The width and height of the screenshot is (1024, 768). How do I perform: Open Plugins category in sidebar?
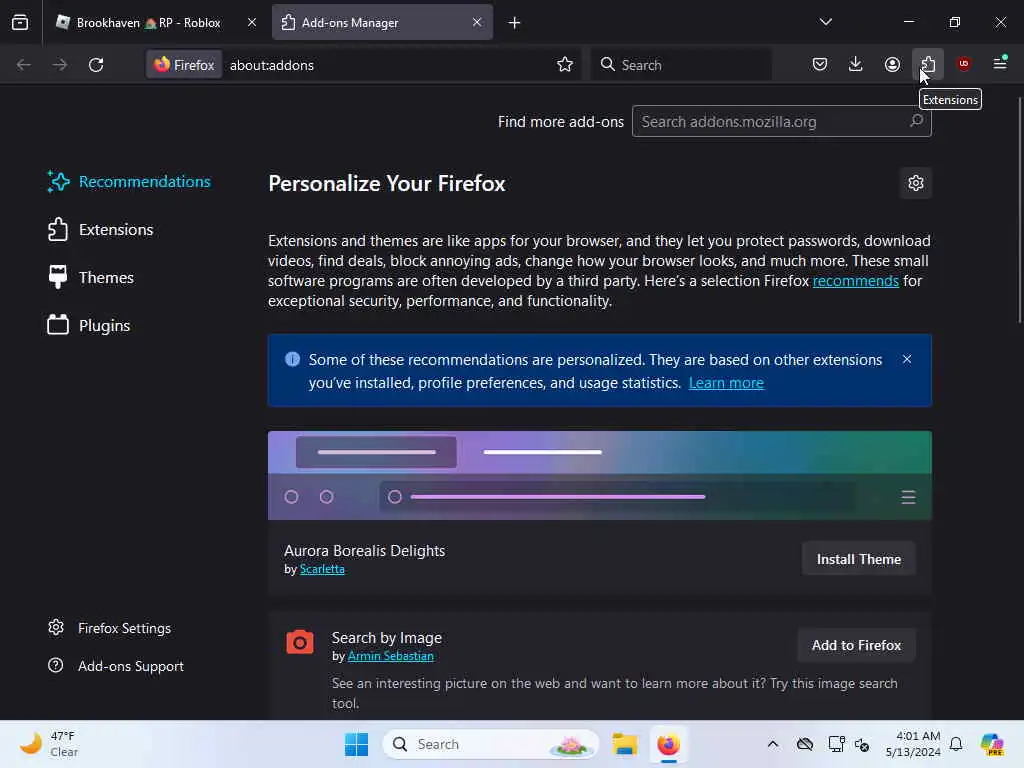[89, 325]
